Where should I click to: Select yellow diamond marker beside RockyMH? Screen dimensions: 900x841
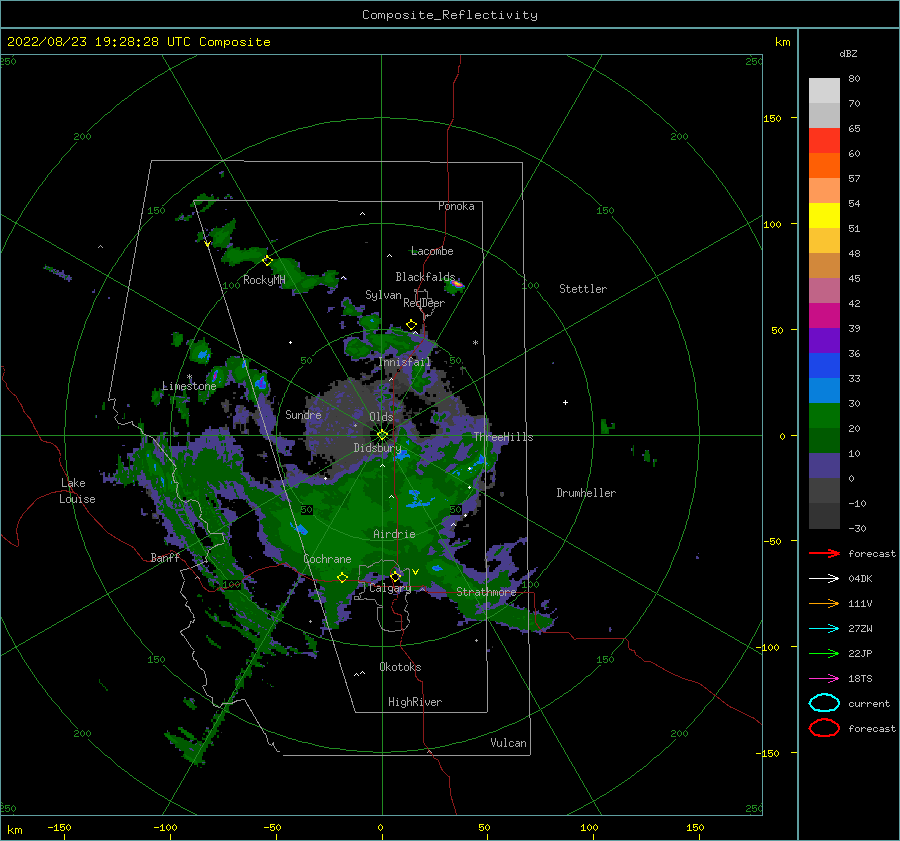(267, 261)
